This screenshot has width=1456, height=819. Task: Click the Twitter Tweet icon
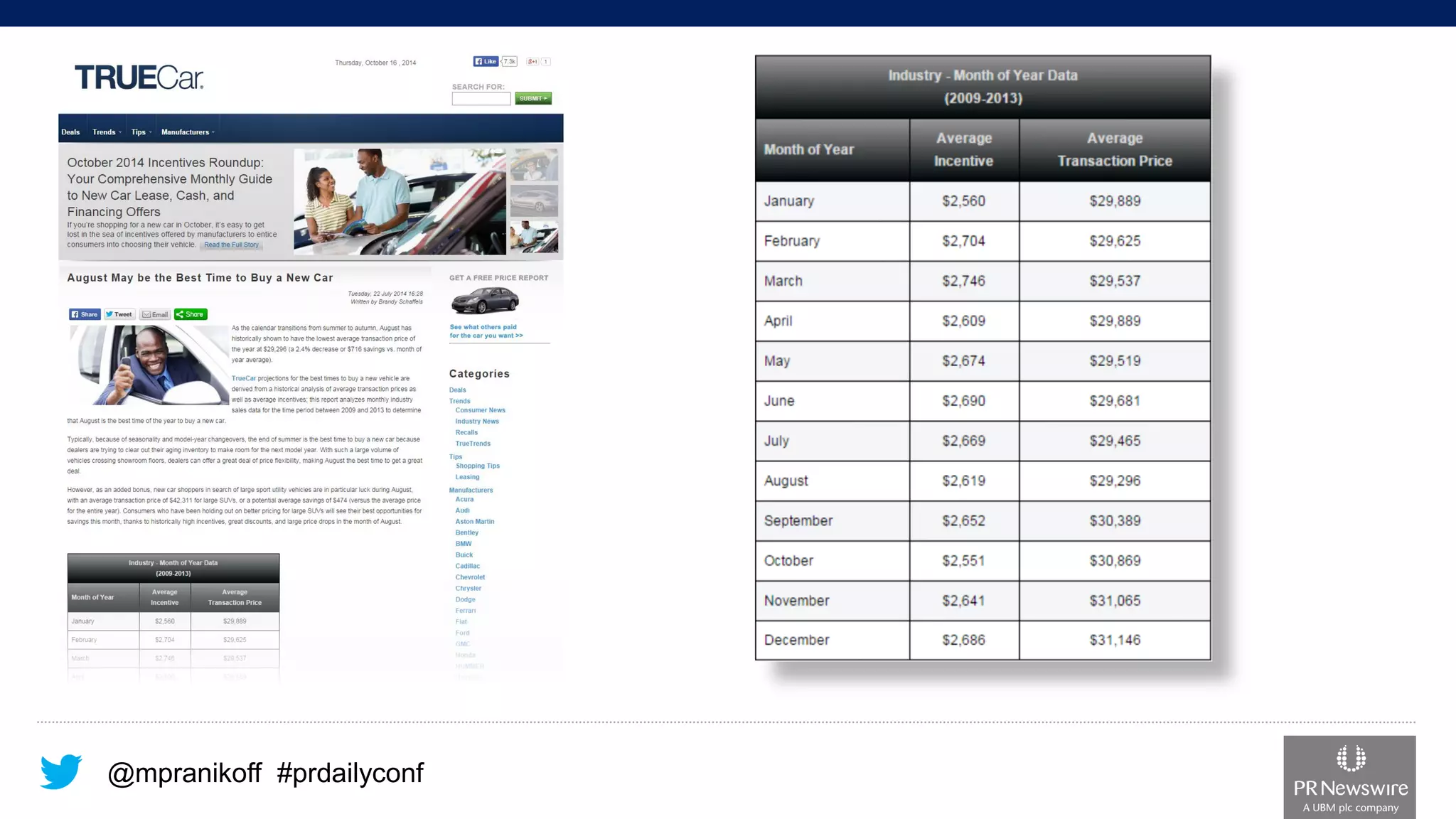119,314
